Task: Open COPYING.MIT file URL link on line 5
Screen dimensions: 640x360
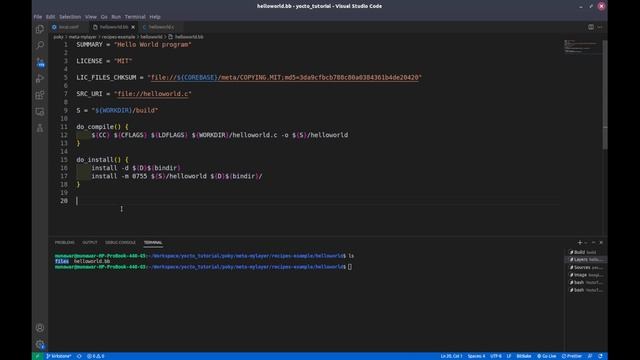Action: (284, 77)
